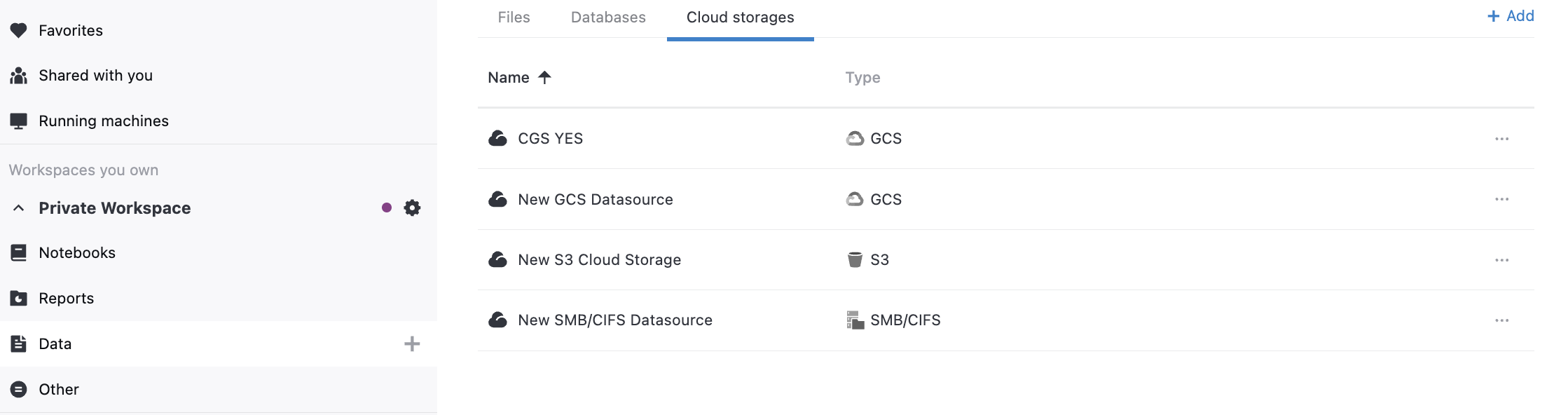Click the plus button next to Data

[412, 343]
